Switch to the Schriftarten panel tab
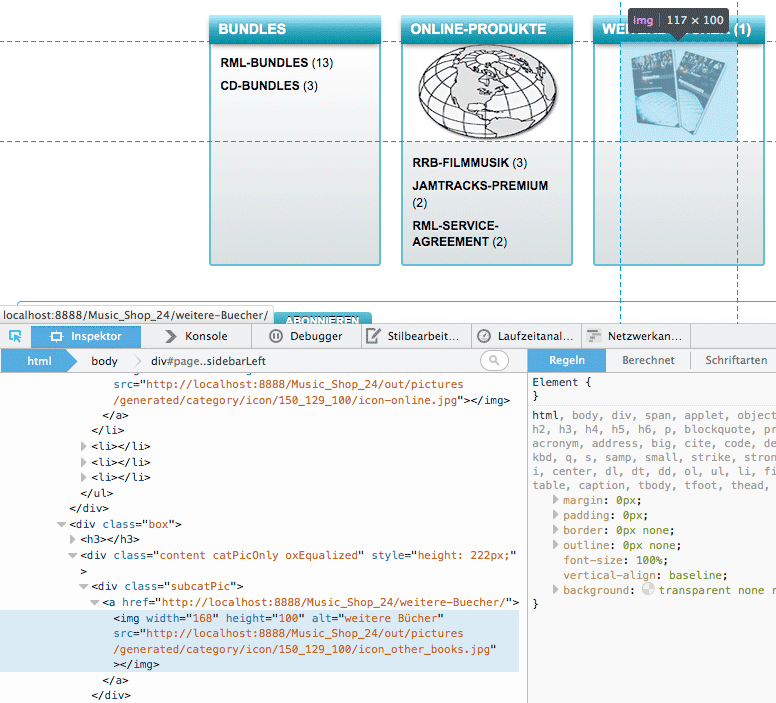776x703 pixels. coord(735,361)
